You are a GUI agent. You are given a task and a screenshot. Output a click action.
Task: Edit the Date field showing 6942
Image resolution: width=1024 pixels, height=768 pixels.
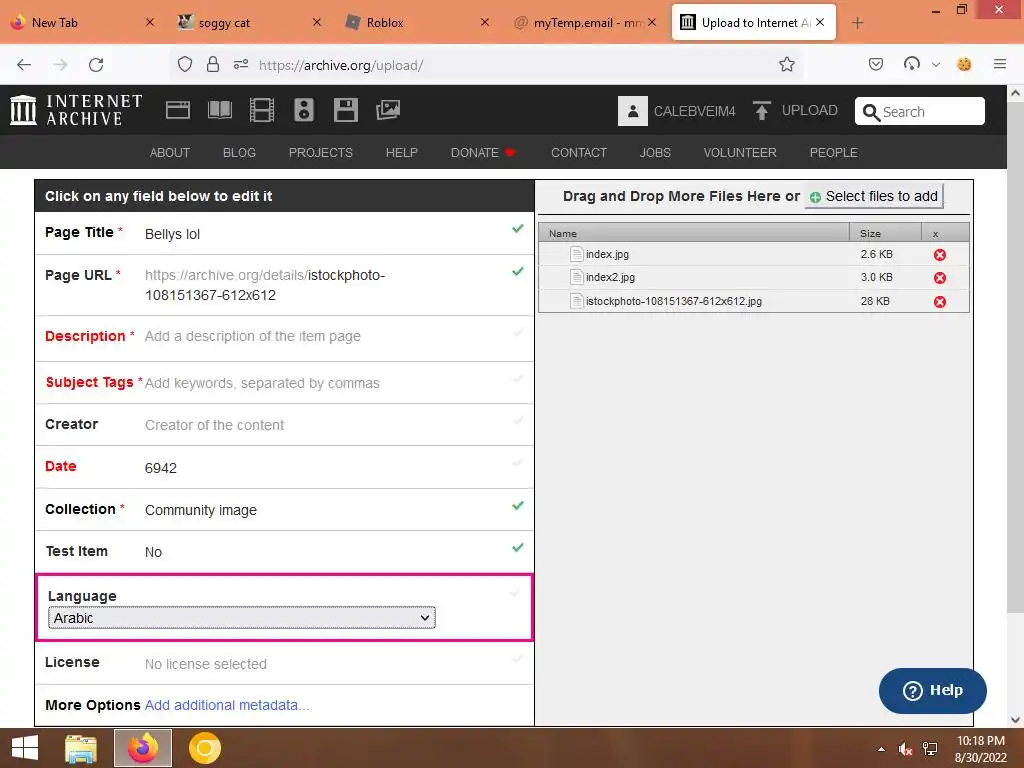point(285,467)
